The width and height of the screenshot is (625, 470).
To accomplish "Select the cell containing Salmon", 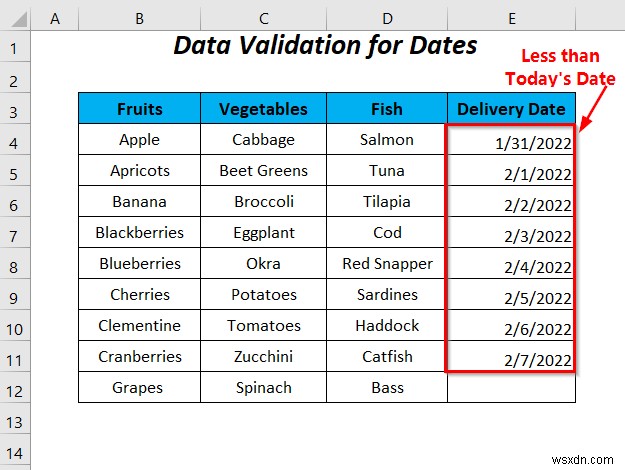I will click(x=387, y=140).
